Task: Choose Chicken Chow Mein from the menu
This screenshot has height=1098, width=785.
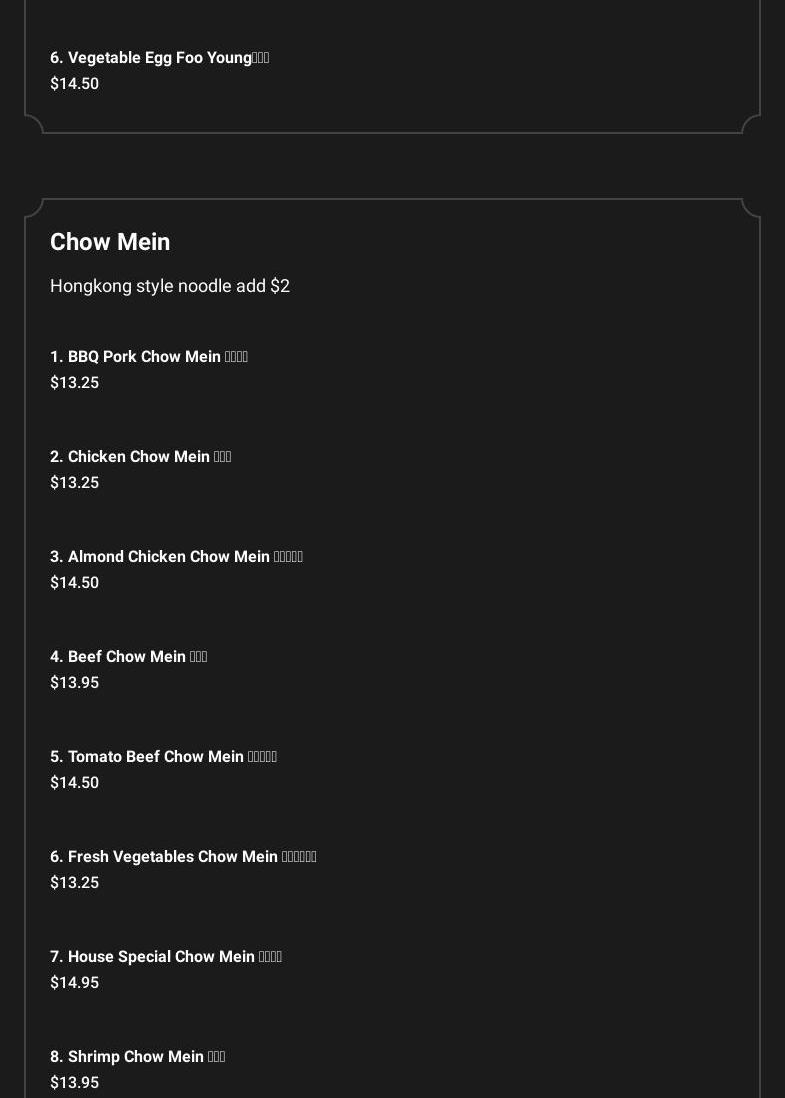Action: pyautogui.click(x=140, y=457)
